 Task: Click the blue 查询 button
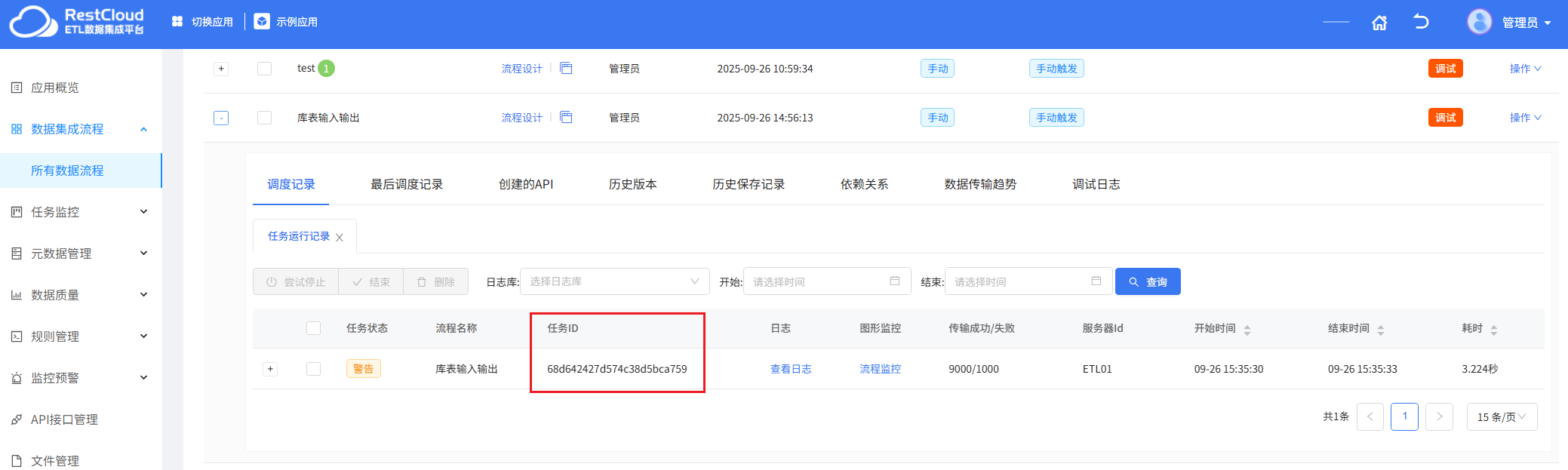click(x=1147, y=281)
